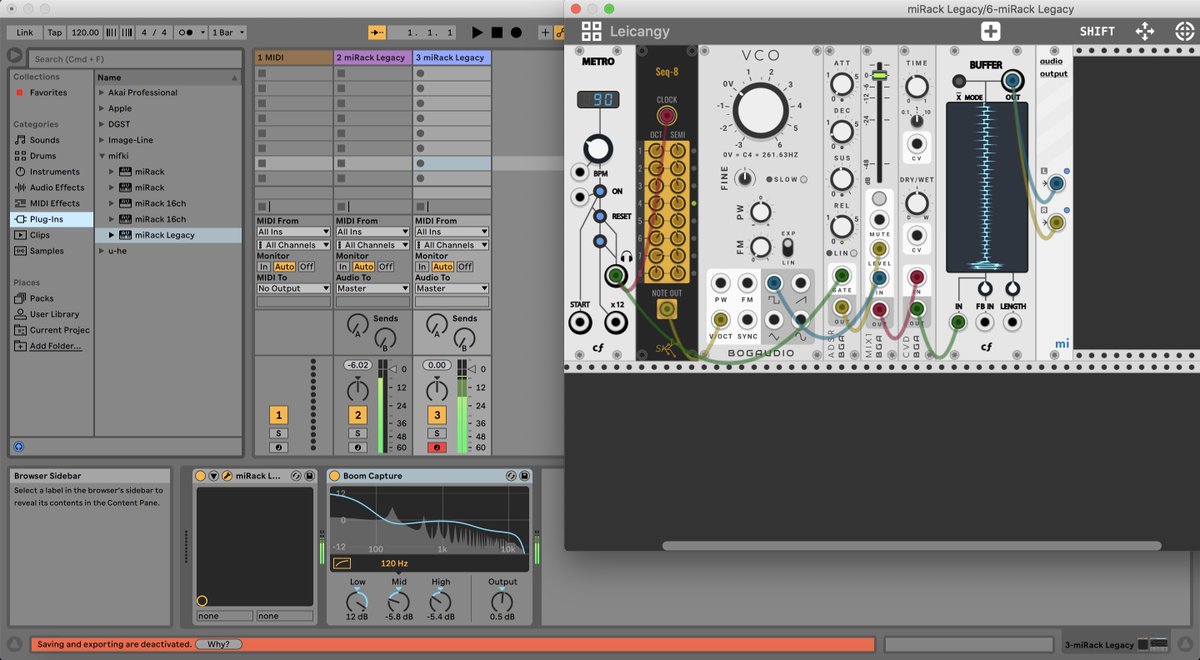Disarm track 3 red record arm button
Image resolution: width=1200 pixels, height=660 pixels.
(437, 447)
